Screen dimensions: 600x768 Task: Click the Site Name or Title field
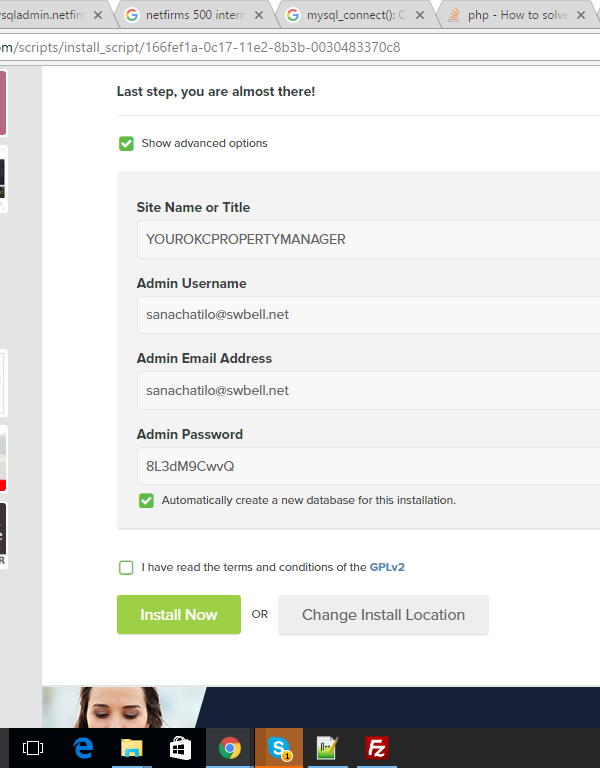370,239
